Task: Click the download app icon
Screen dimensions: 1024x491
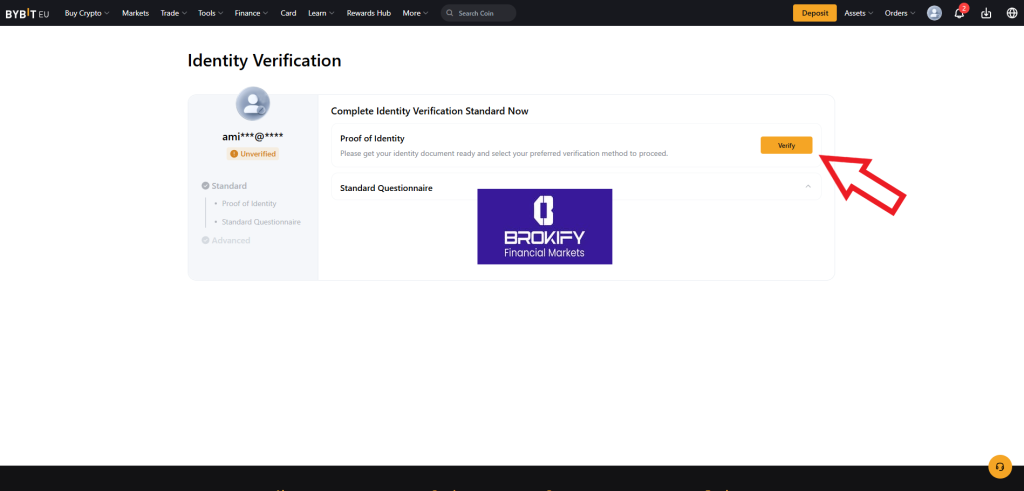Action: (986, 13)
